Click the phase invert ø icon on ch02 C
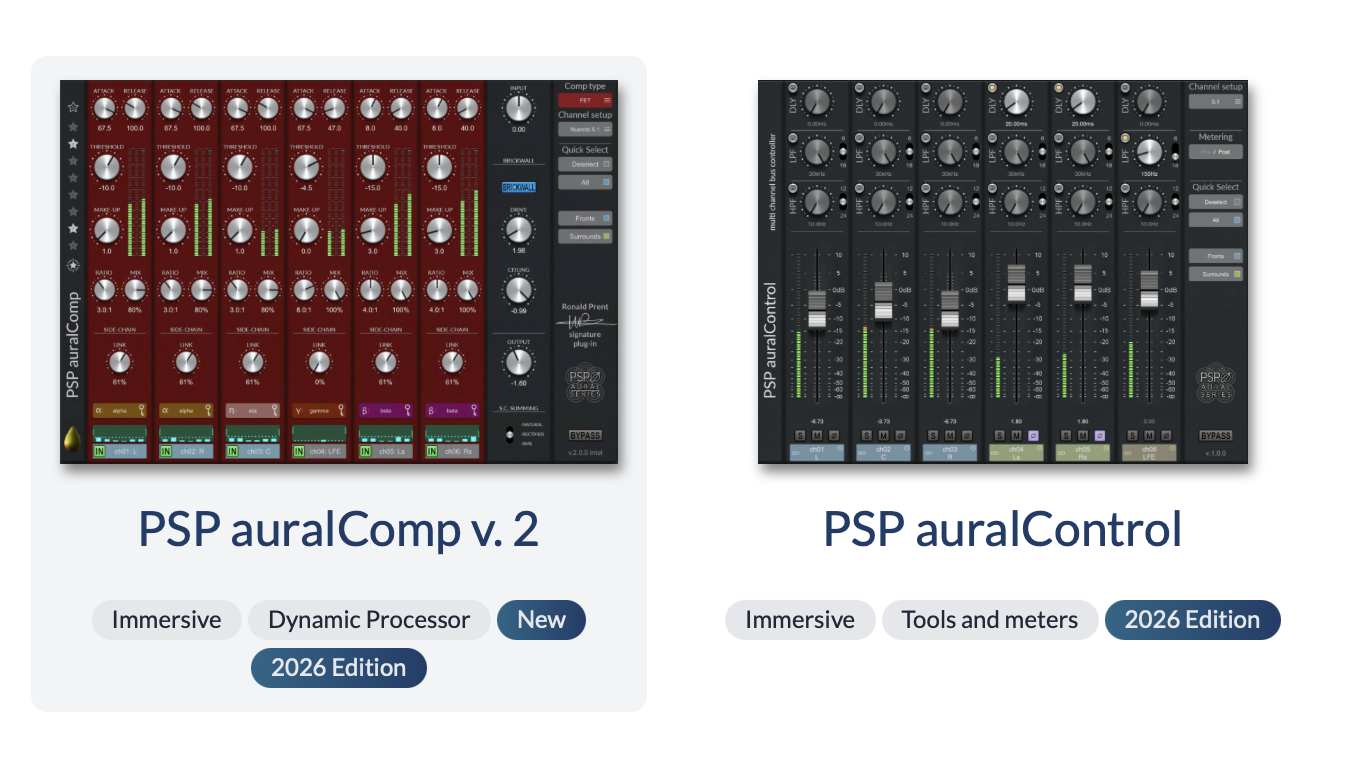 point(900,435)
